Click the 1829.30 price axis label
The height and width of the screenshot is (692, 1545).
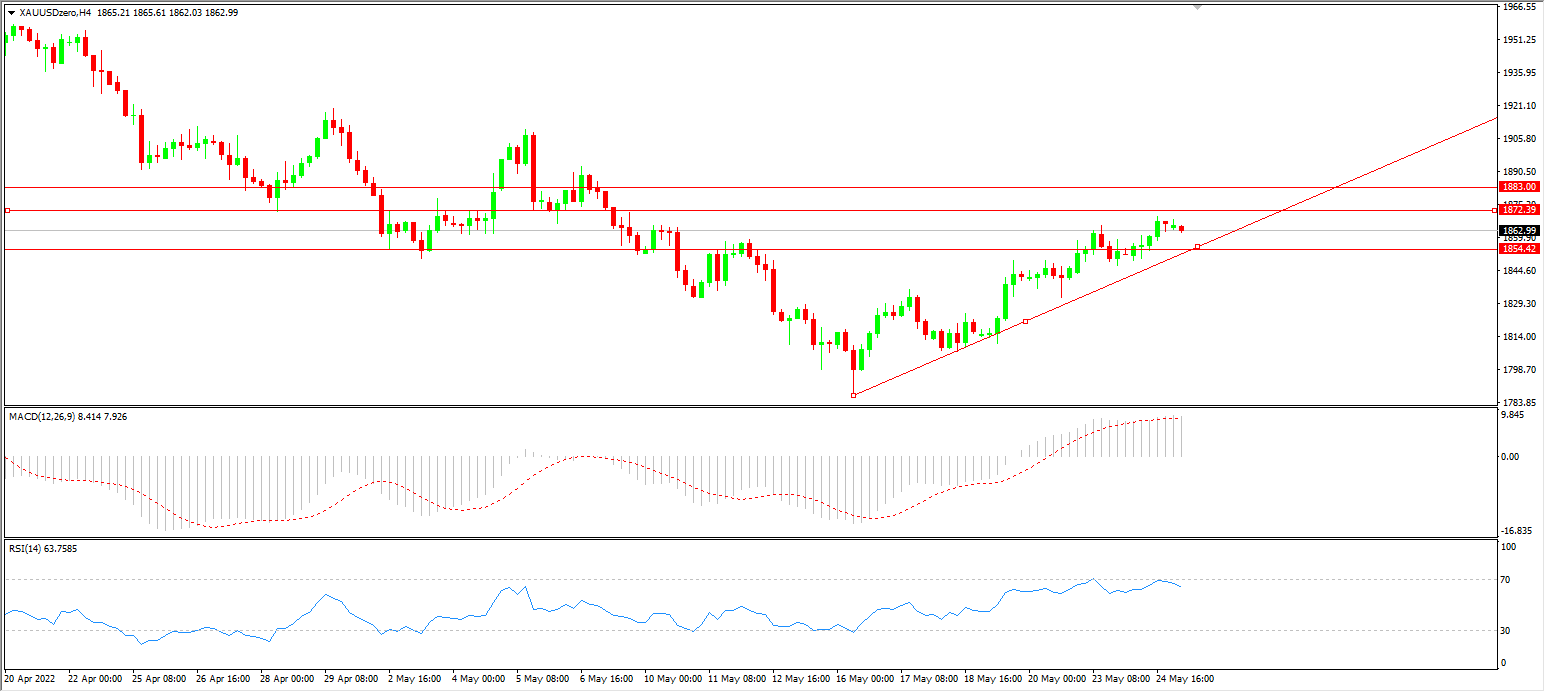1519,303
